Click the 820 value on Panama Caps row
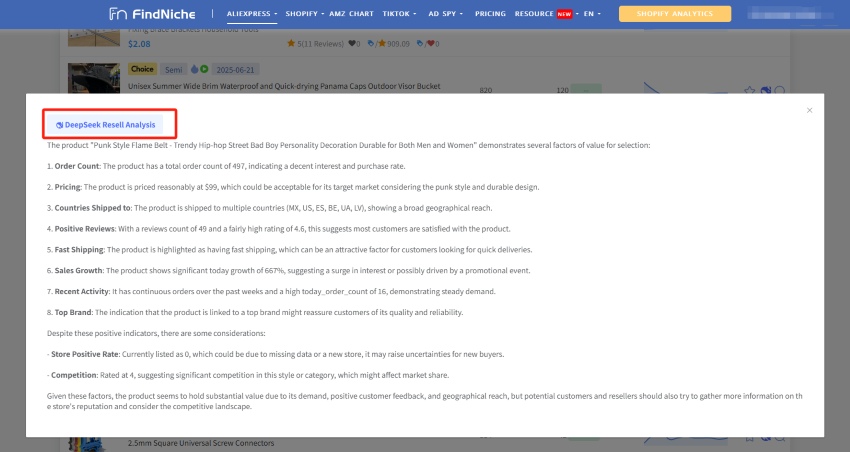This screenshot has height=452, width=850. pos(486,90)
